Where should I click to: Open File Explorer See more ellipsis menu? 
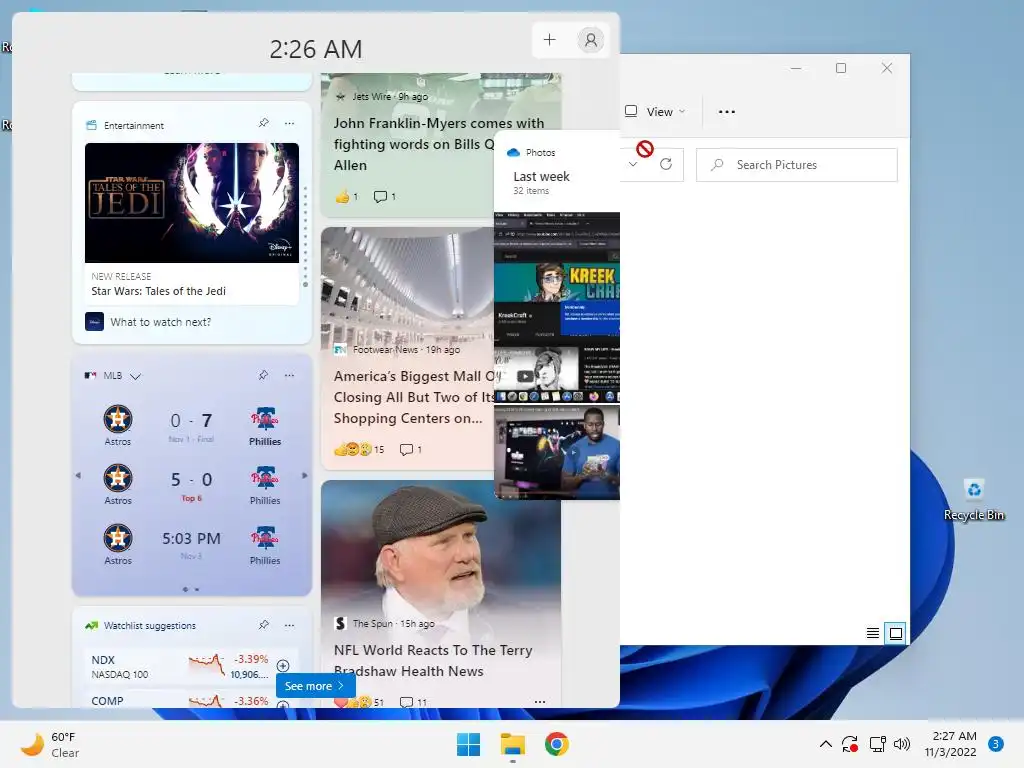point(726,112)
